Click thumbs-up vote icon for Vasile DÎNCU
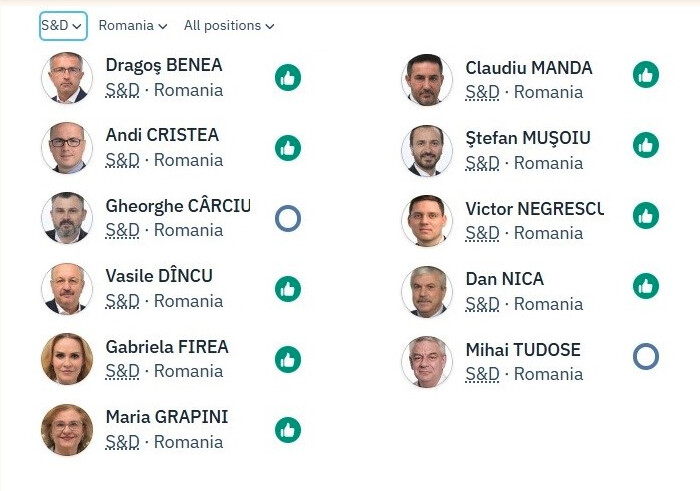 point(288,289)
